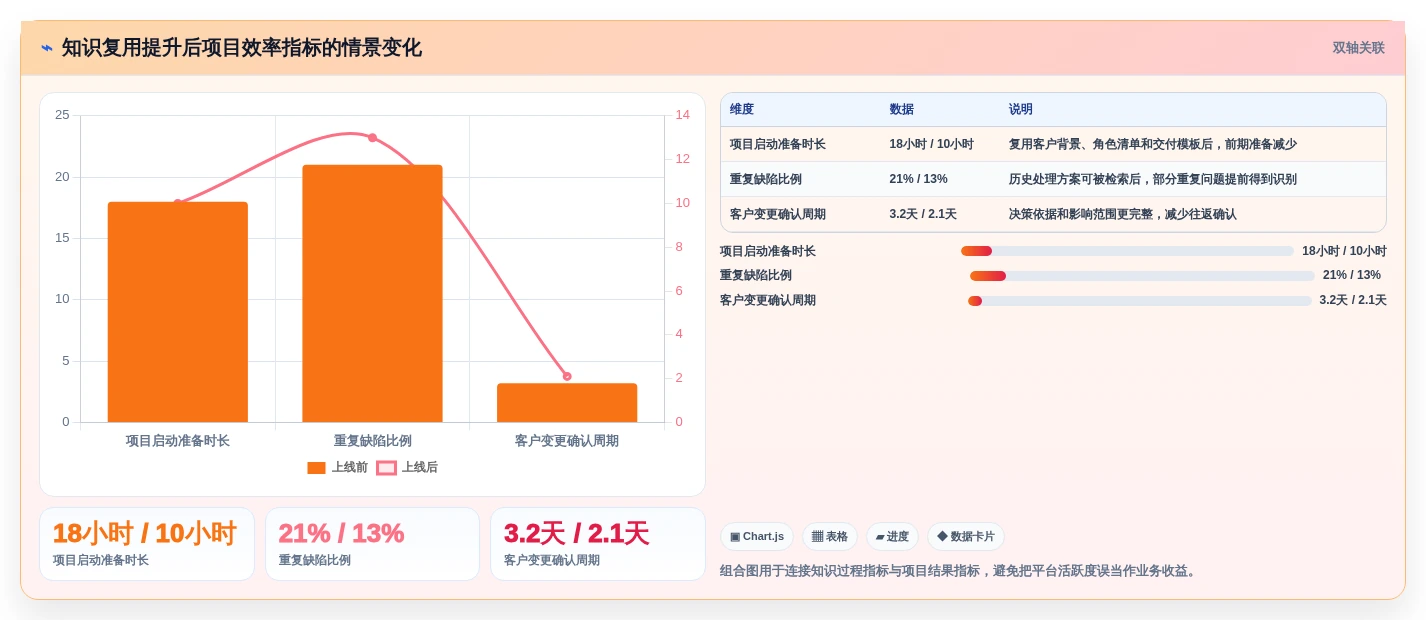Click the 重复缺陷比例 x-axis label
Image resolution: width=1426 pixels, height=620 pixels.
(372, 440)
